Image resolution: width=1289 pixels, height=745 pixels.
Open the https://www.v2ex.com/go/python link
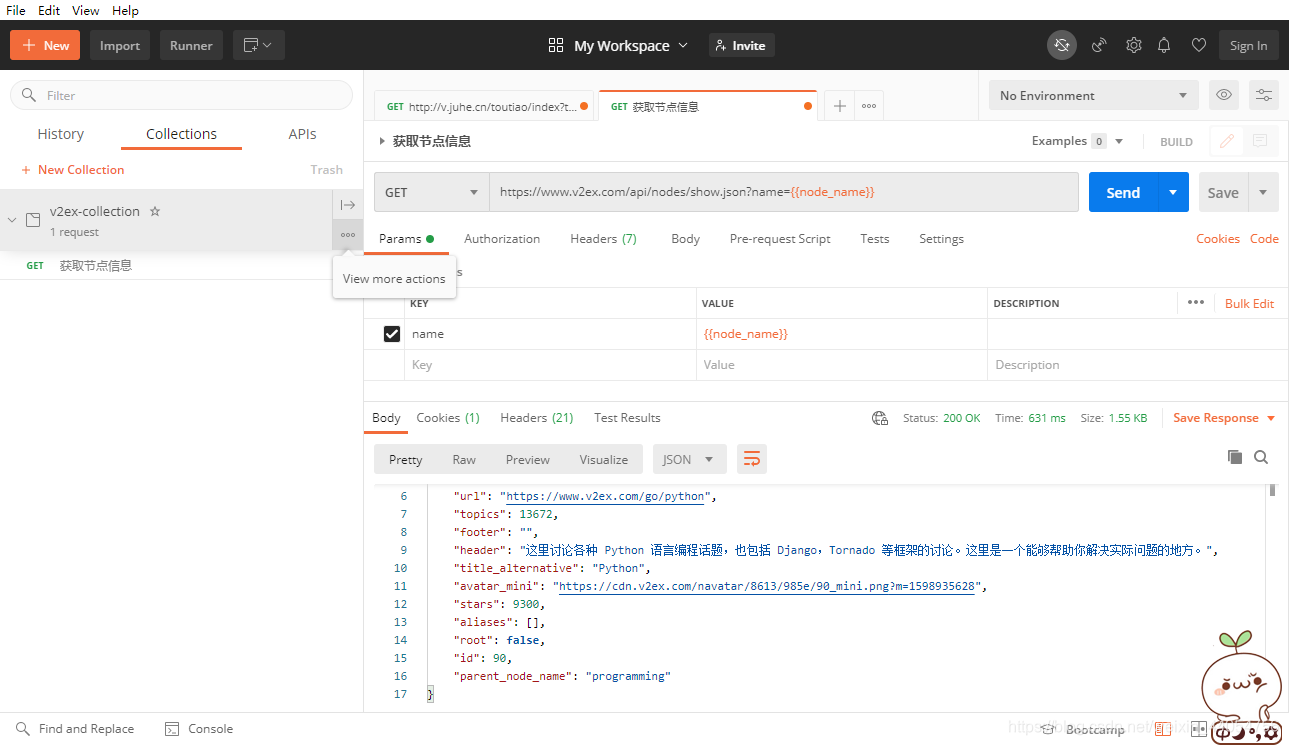click(x=605, y=496)
